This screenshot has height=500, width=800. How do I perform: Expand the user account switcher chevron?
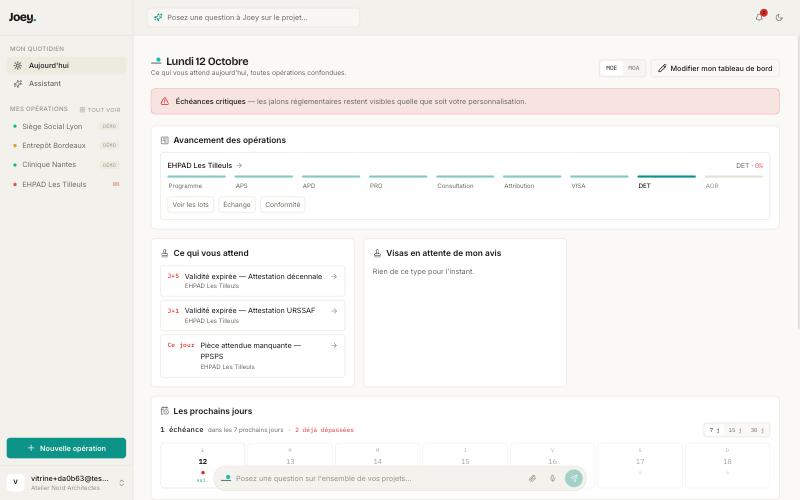121,483
